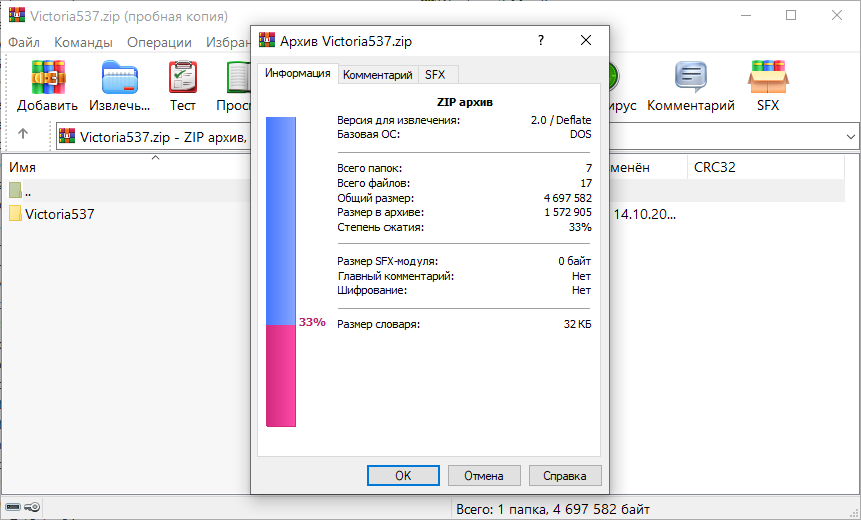Click the 2.0 / Deflate version value
This screenshot has height=520, width=861.
(x=561, y=120)
